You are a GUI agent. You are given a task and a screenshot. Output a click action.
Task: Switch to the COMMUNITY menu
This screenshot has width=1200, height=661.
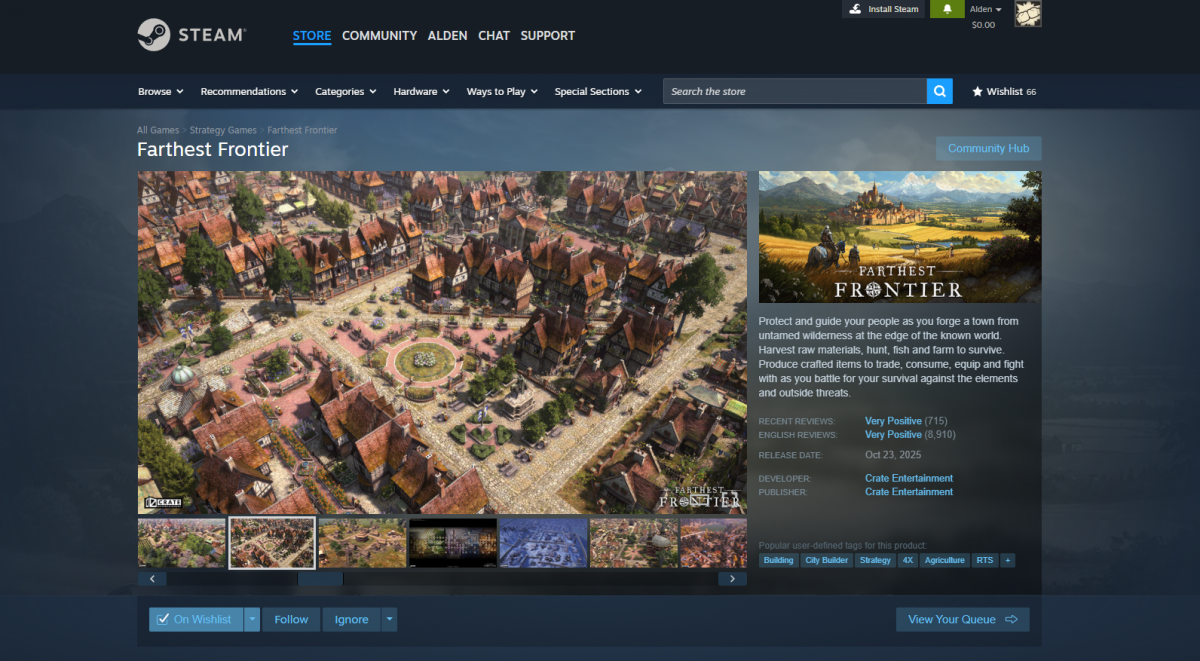point(379,35)
